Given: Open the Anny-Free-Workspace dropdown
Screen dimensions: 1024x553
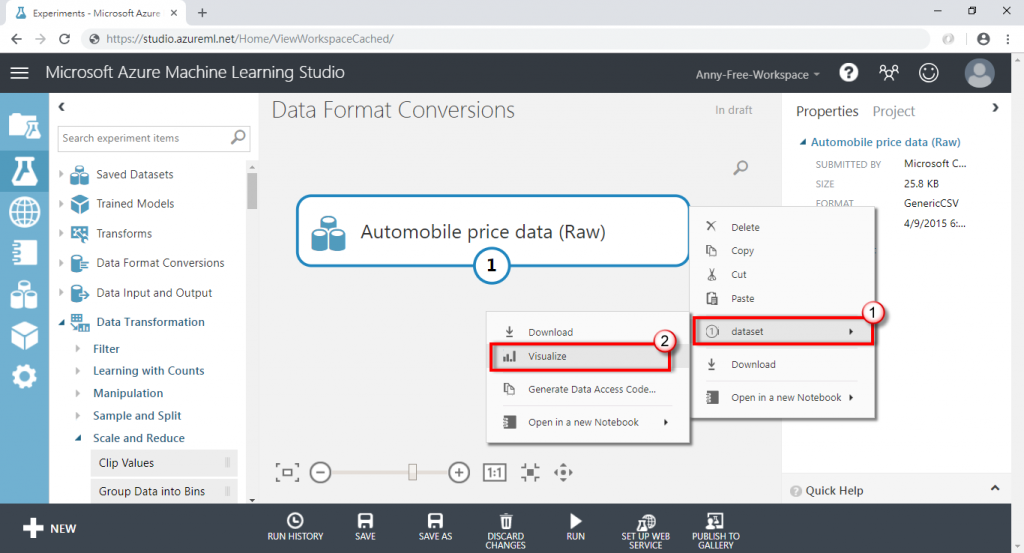Looking at the screenshot, I should (x=758, y=74).
